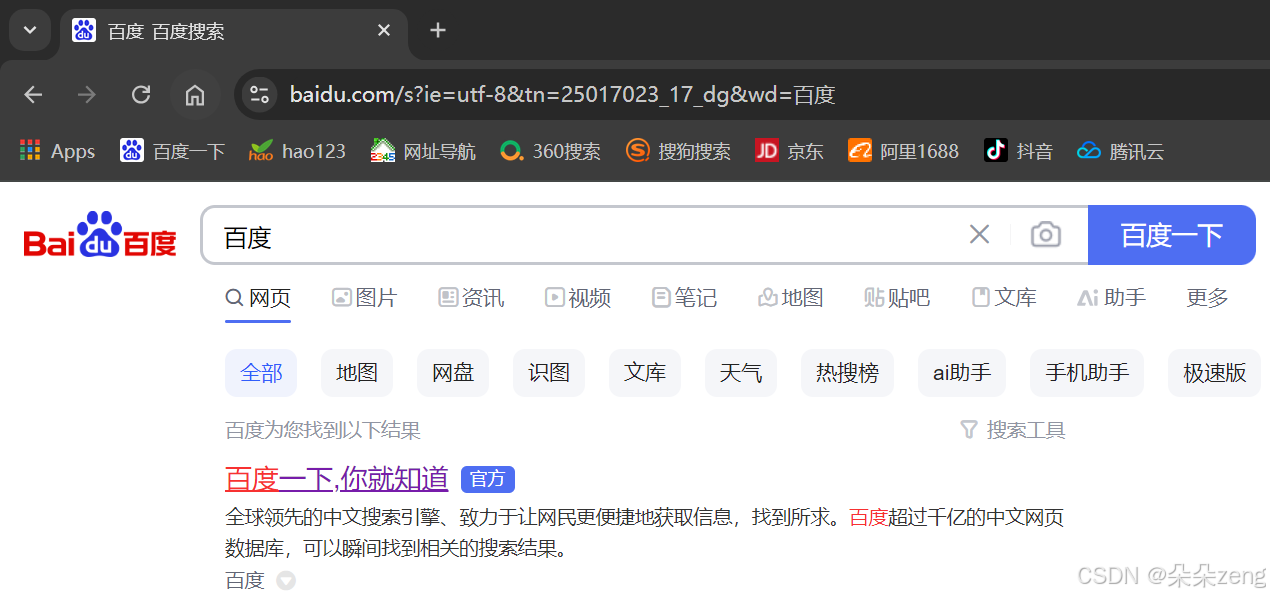The image size is (1270, 597).
Task: Switch to the 笔记 tab
Action: (x=684, y=298)
